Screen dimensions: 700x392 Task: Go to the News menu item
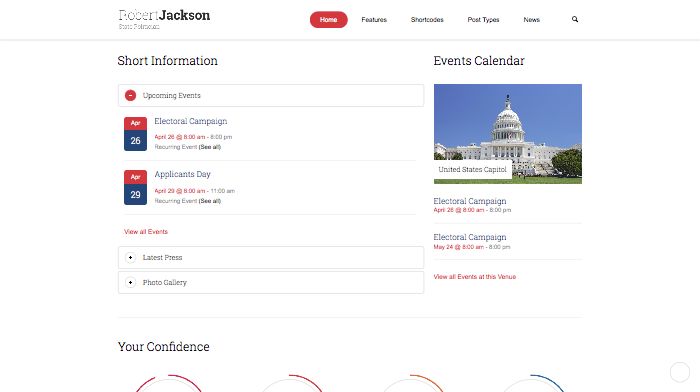click(x=532, y=20)
